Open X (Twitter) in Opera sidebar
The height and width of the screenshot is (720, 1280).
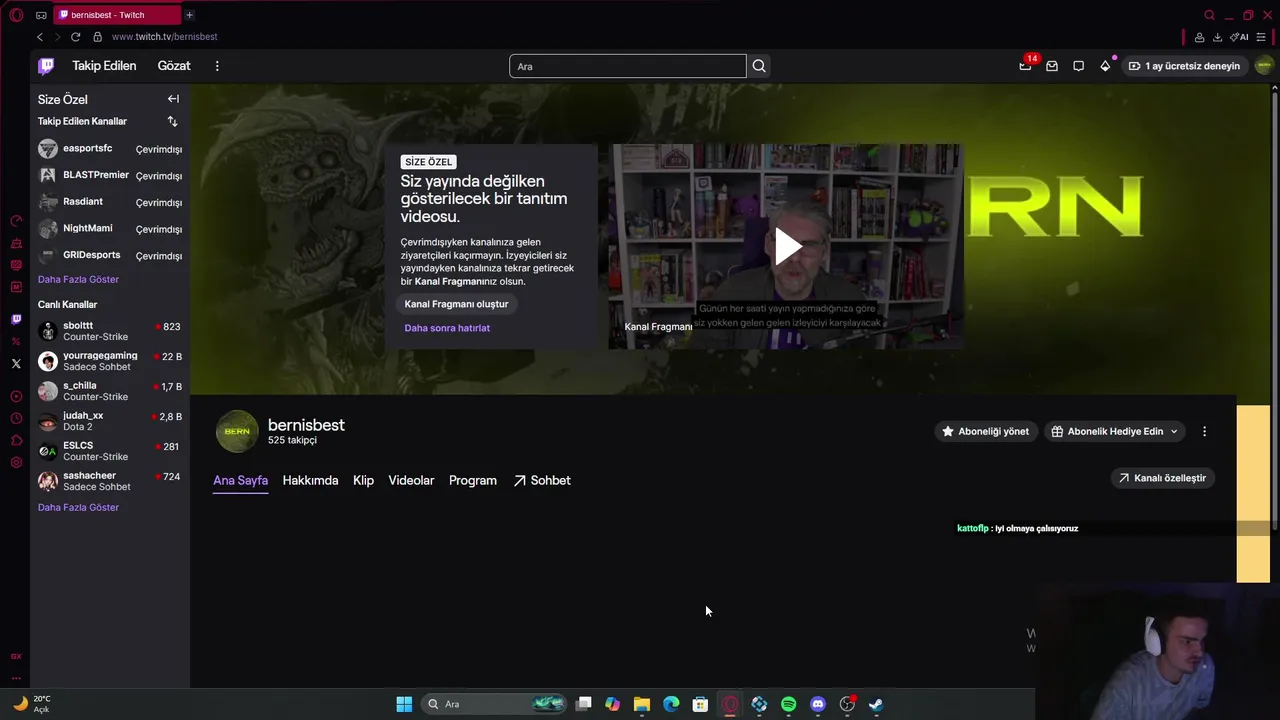16,364
